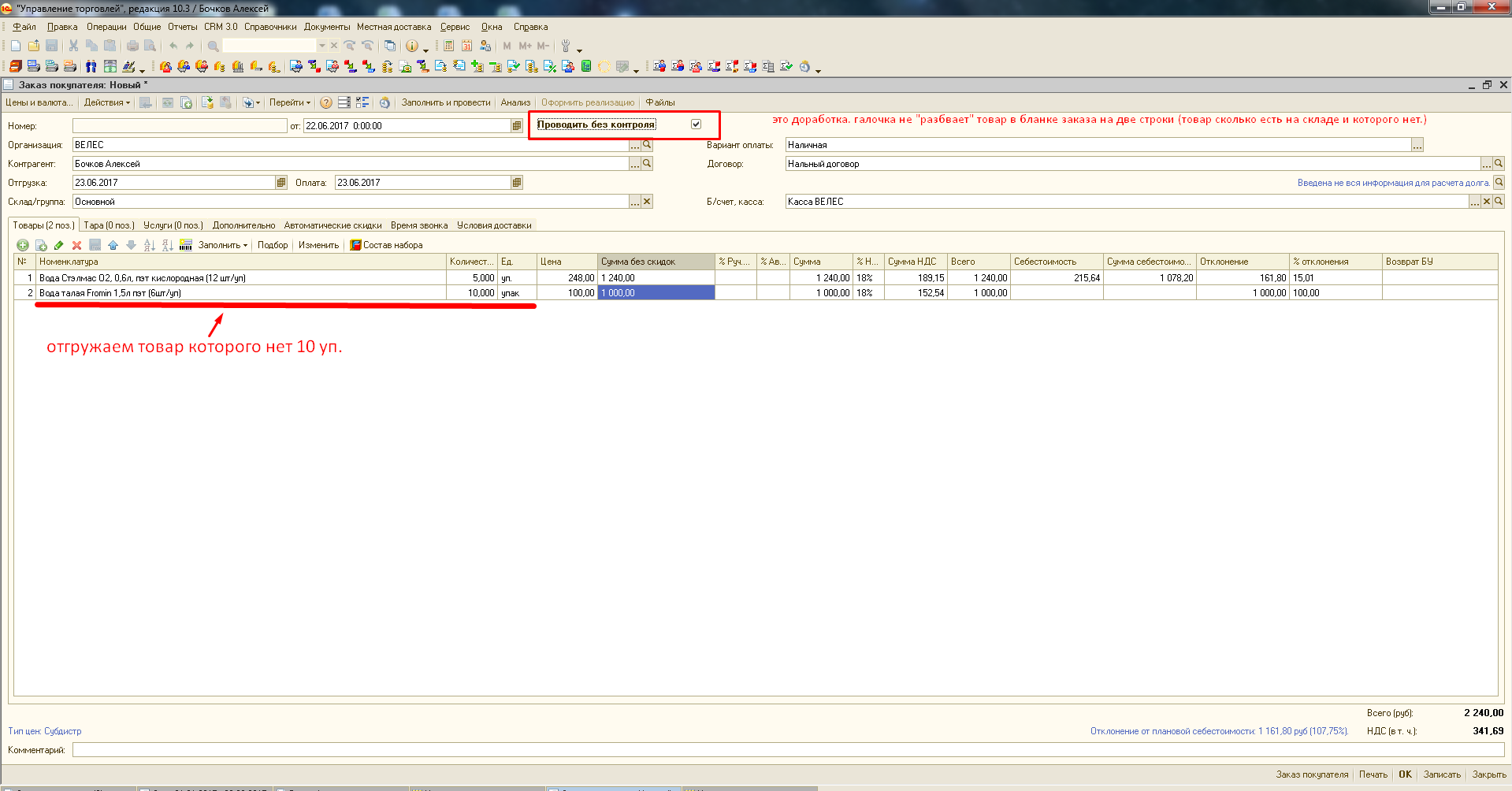Image resolution: width=1512 pixels, height=791 pixels.
Task: Click the barcode scan icon
Action: [186, 245]
